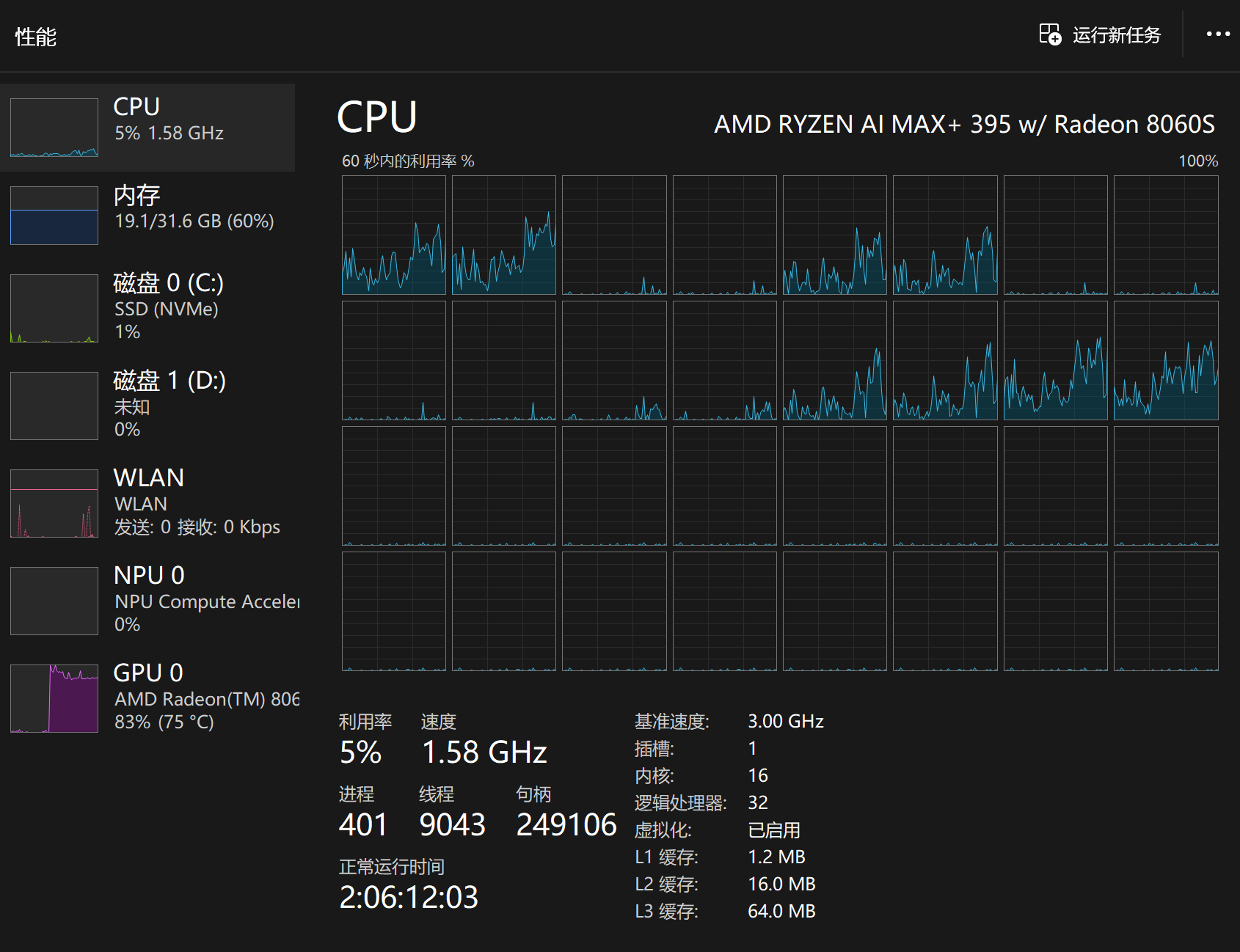Click the 逻辑处理器 label
Image resolution: width=1240 pixels, height=952 pixels.
click(x=680, y=803)
